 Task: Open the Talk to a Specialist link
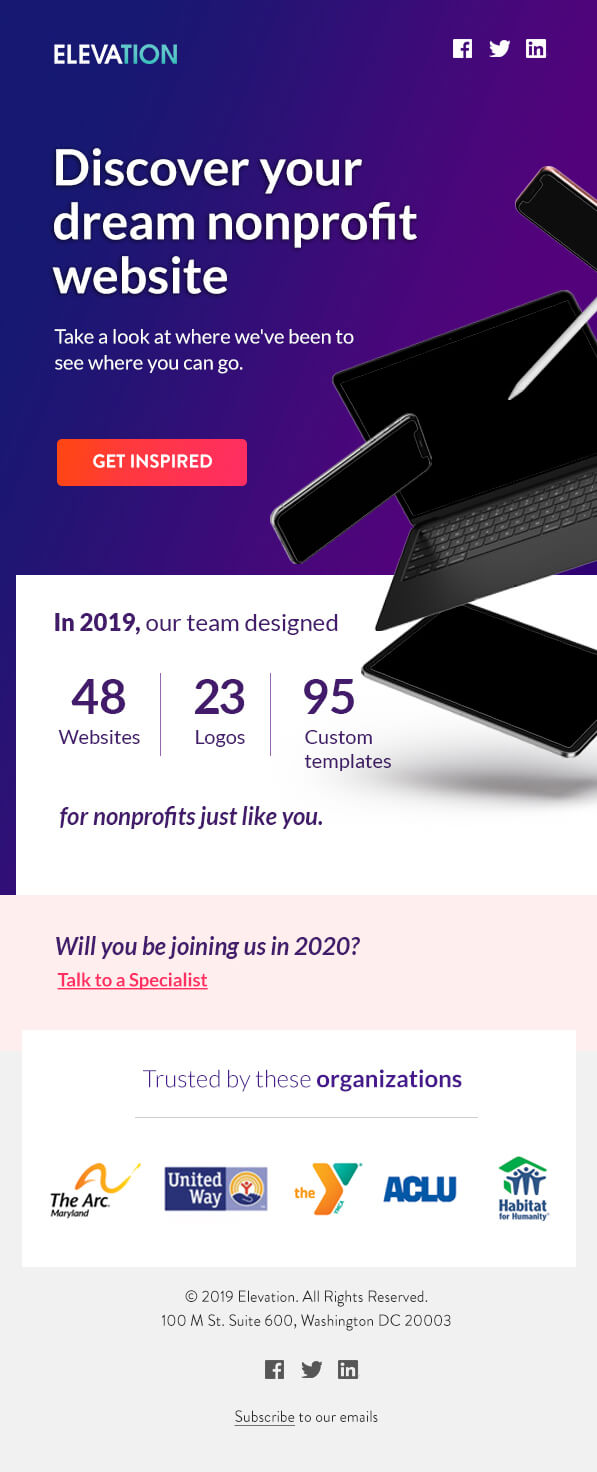tap(132, 980)
